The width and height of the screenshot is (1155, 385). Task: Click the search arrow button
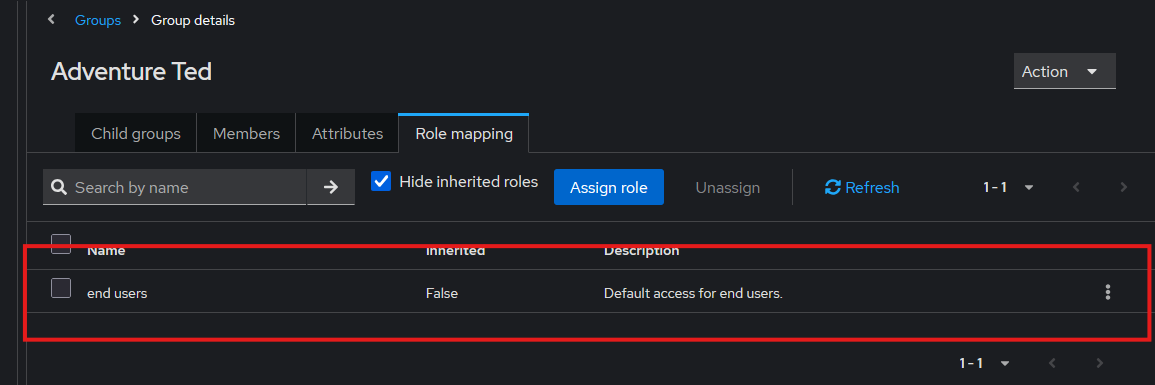coord(331,187)
